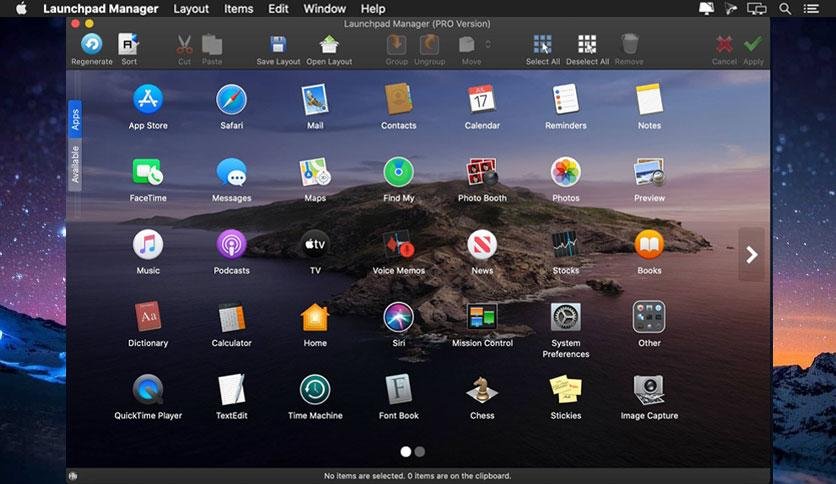The width and height of the screenshot is (836, 484).
Task: Select the Contacts icon
Action: tap(399, 100)
